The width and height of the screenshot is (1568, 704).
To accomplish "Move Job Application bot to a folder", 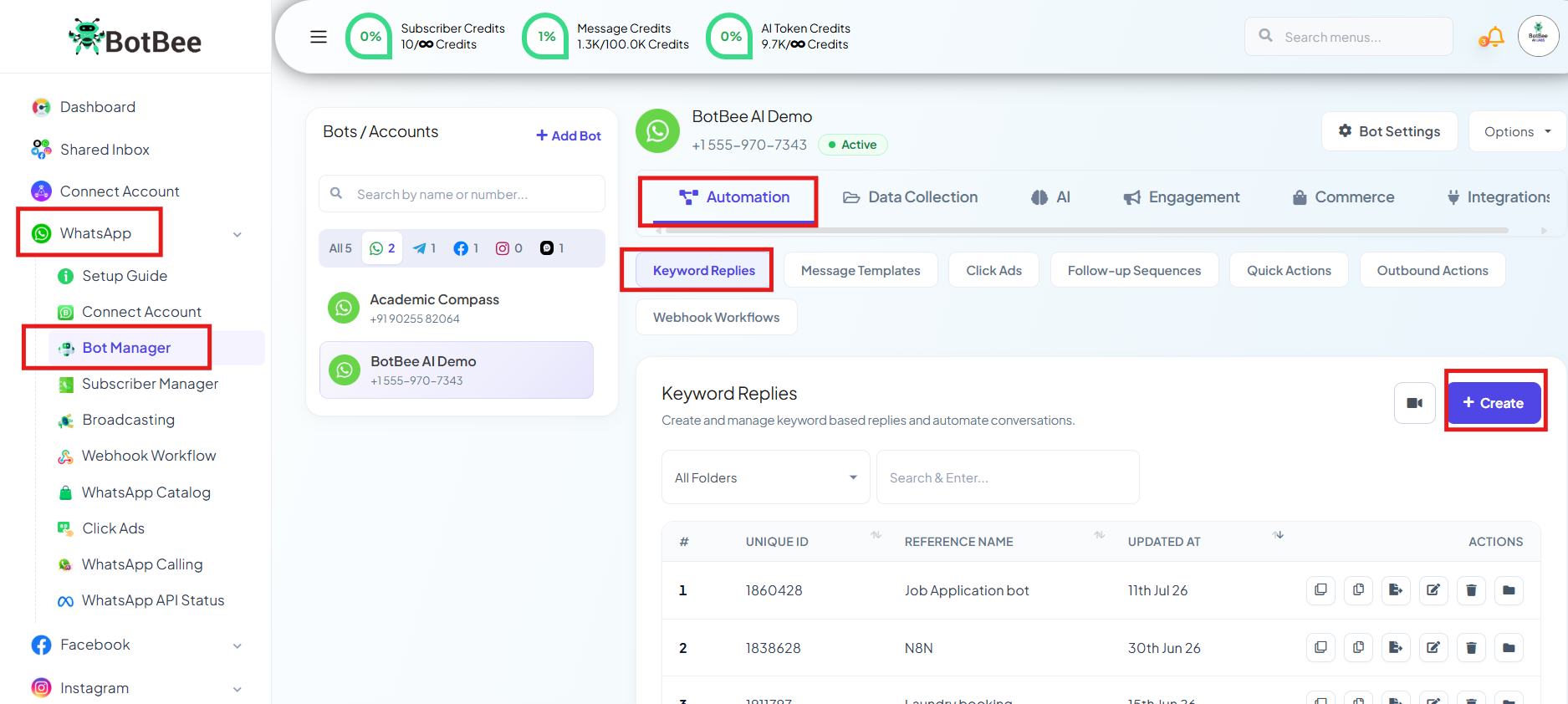I will pos(1509,590).
